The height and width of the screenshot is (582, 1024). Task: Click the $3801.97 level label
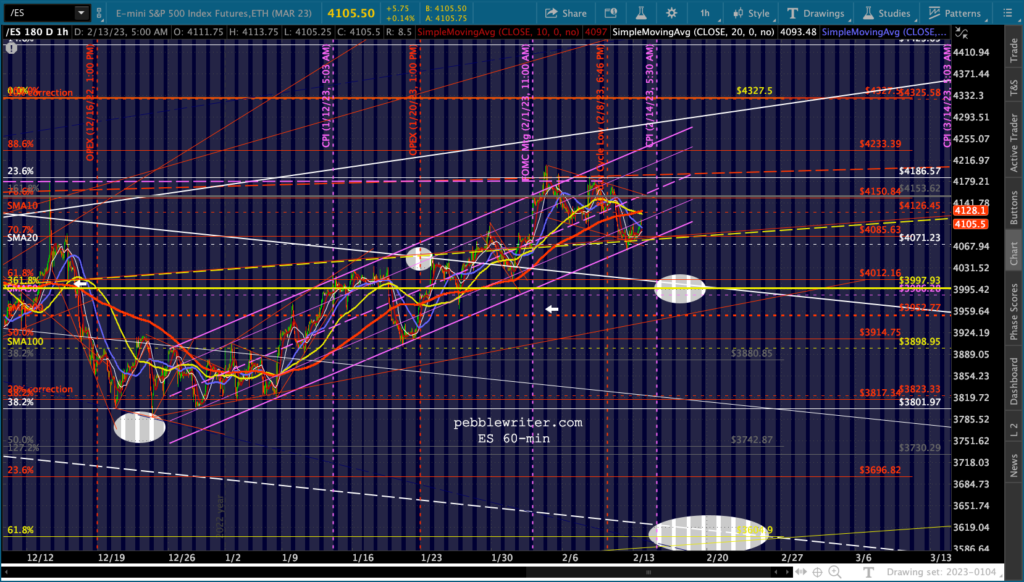coord(920,402)
